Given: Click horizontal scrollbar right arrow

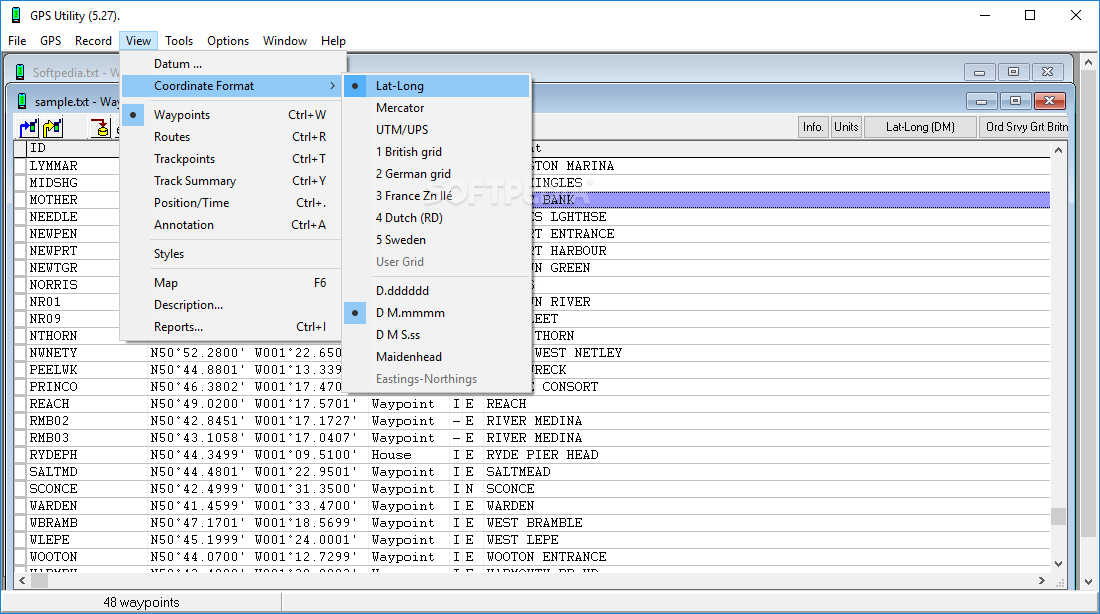Looking at the screenshot, I should (1042, 580).
